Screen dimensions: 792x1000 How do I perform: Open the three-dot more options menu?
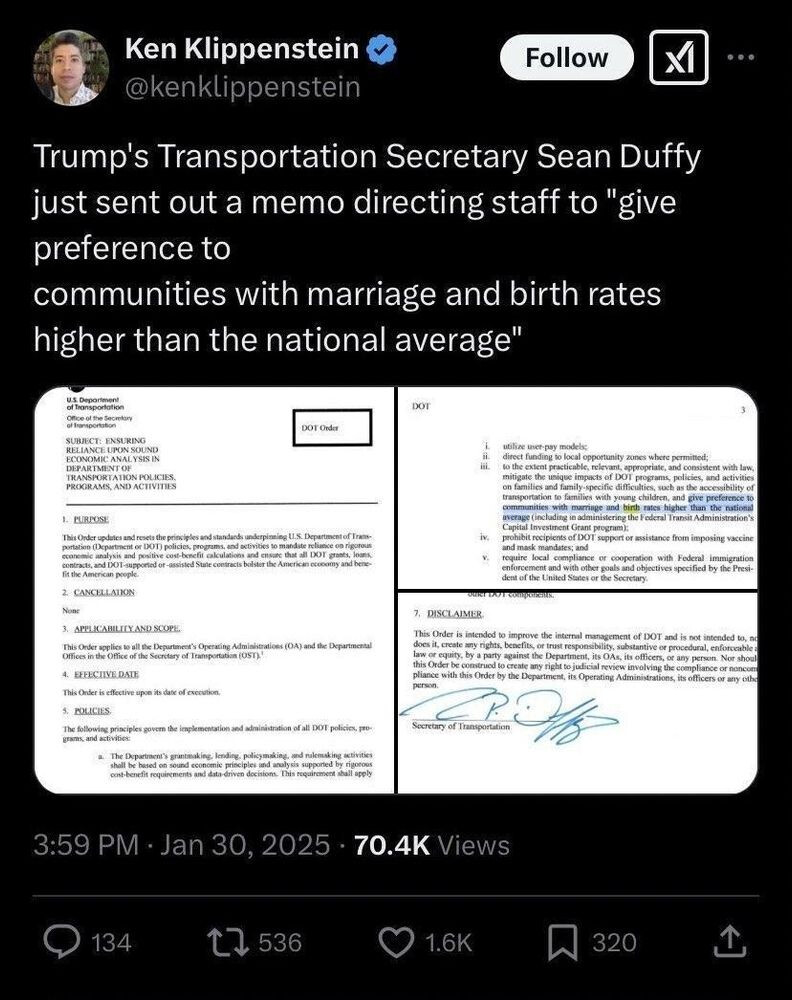741,57
